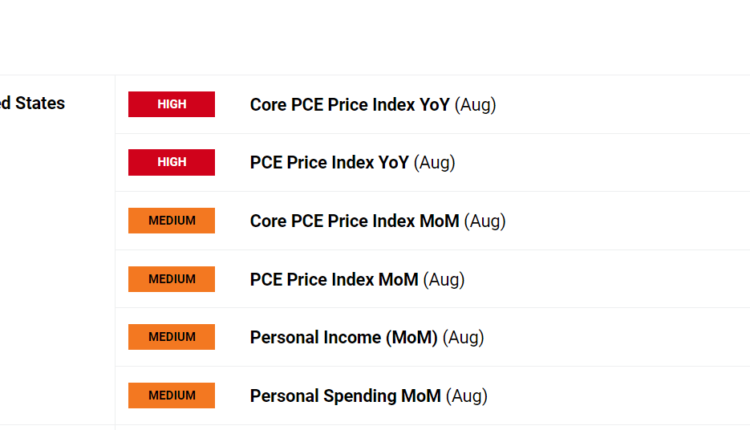This screenshot has height=430, width=750.
Task: Open the PCE Price Index MoM event
Action: pos(334,279)
